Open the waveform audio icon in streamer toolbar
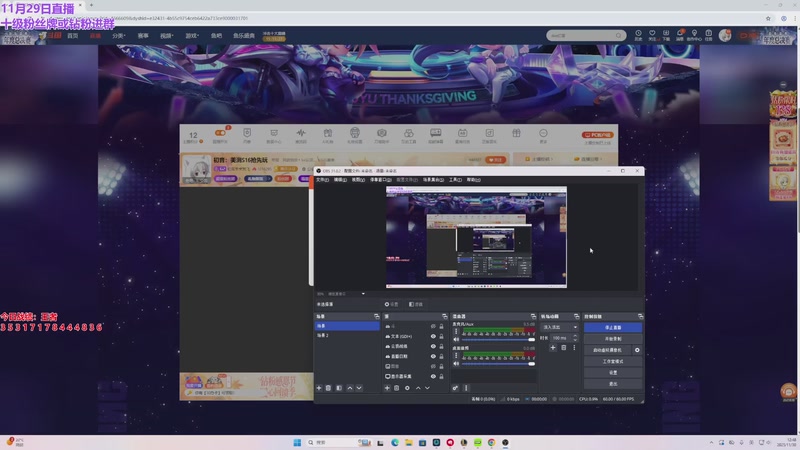This screenshot has width=800, height=450. (301, 134)
